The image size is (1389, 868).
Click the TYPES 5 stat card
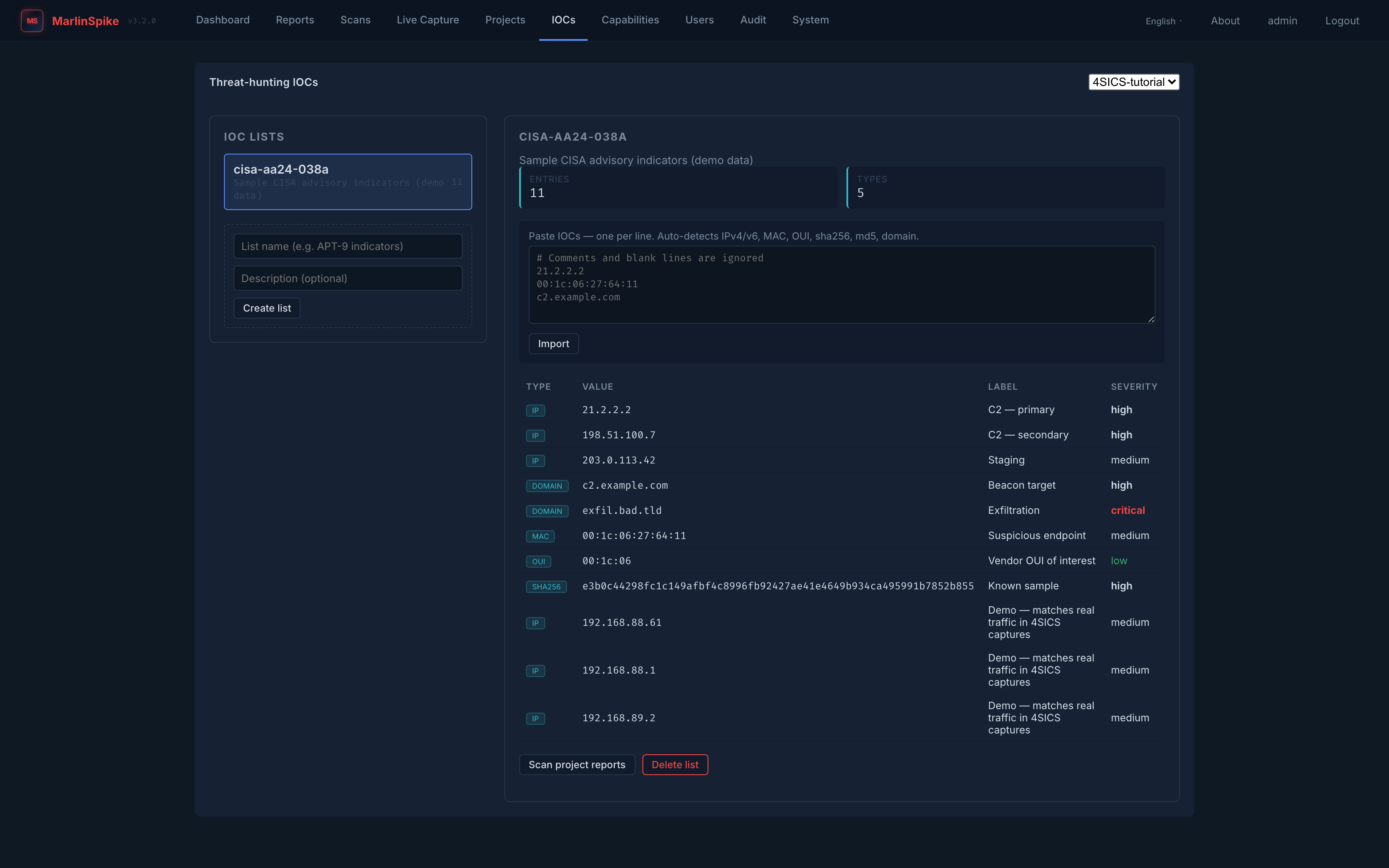click(x=1006, y=188)
